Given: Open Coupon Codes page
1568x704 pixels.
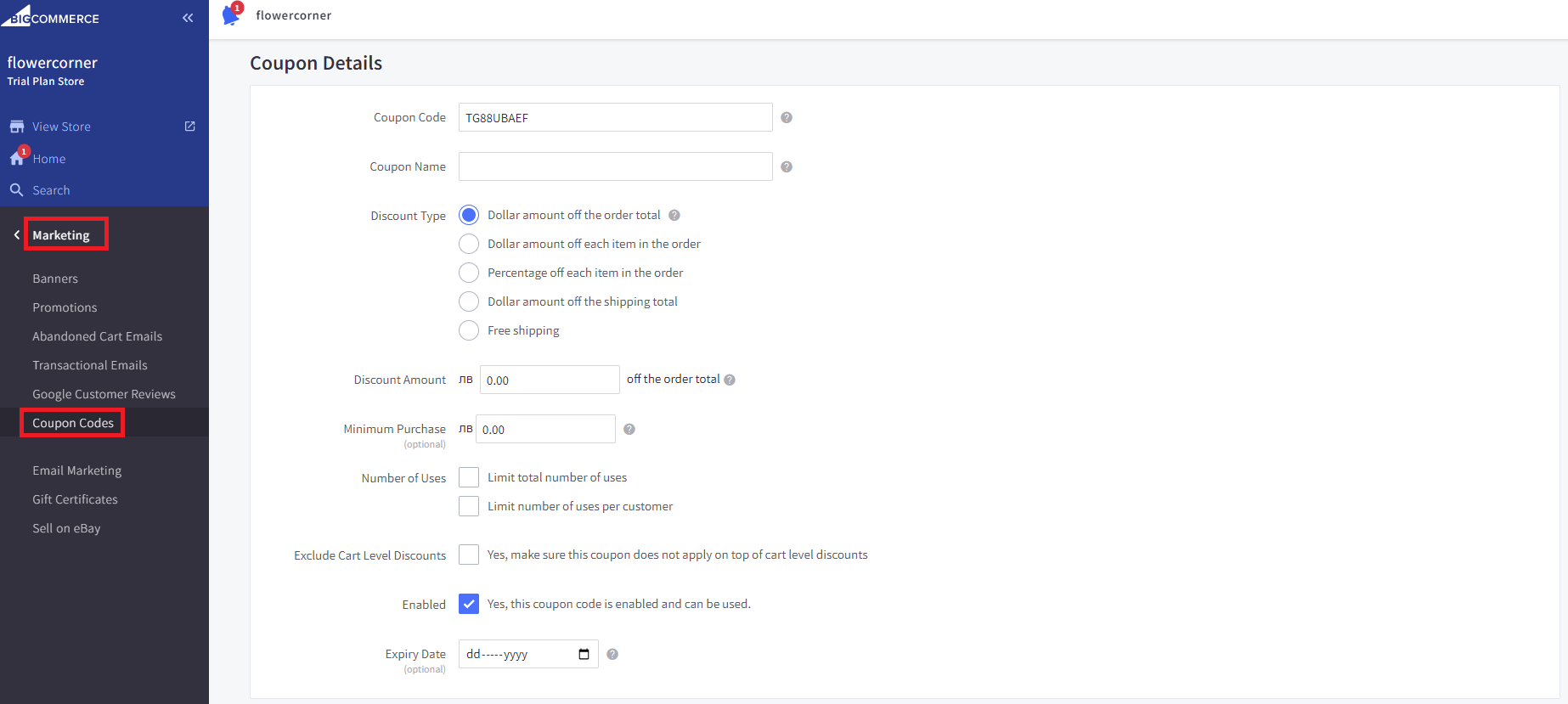Looking at the screenshot, I should pos(73,423).
